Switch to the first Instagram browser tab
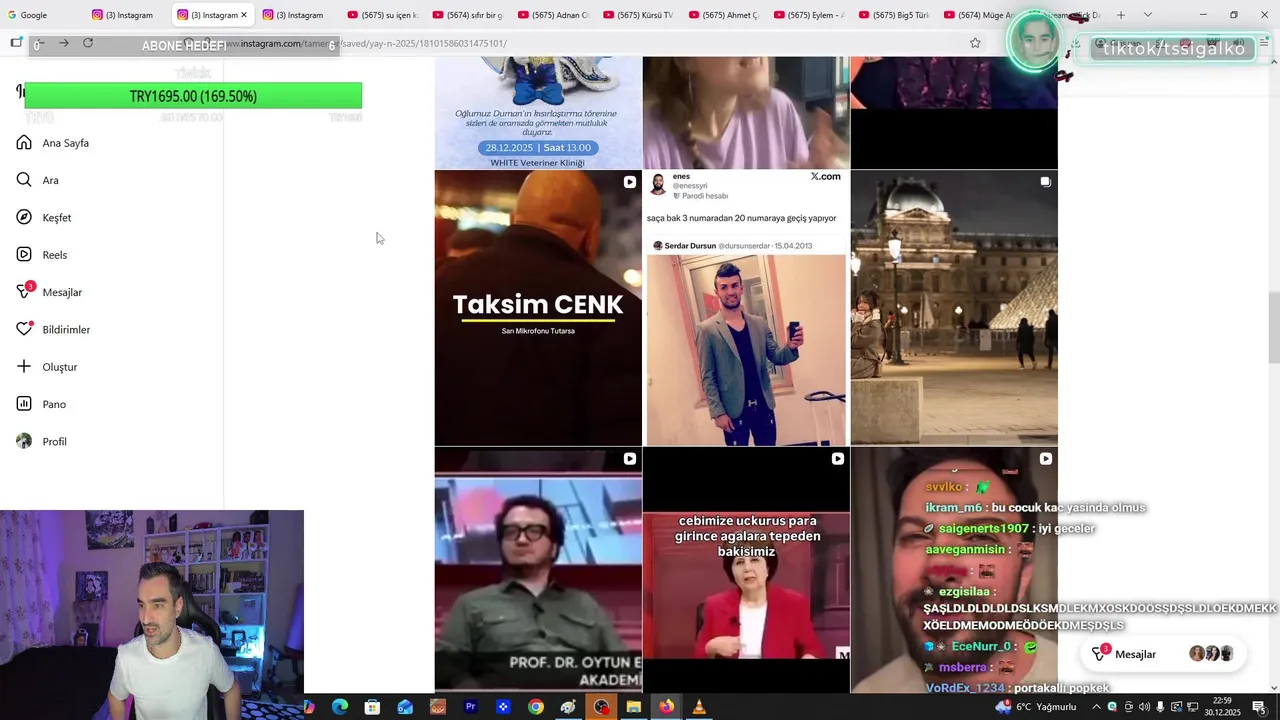This screenshot has height=720, width=1280. click(127, 15)
